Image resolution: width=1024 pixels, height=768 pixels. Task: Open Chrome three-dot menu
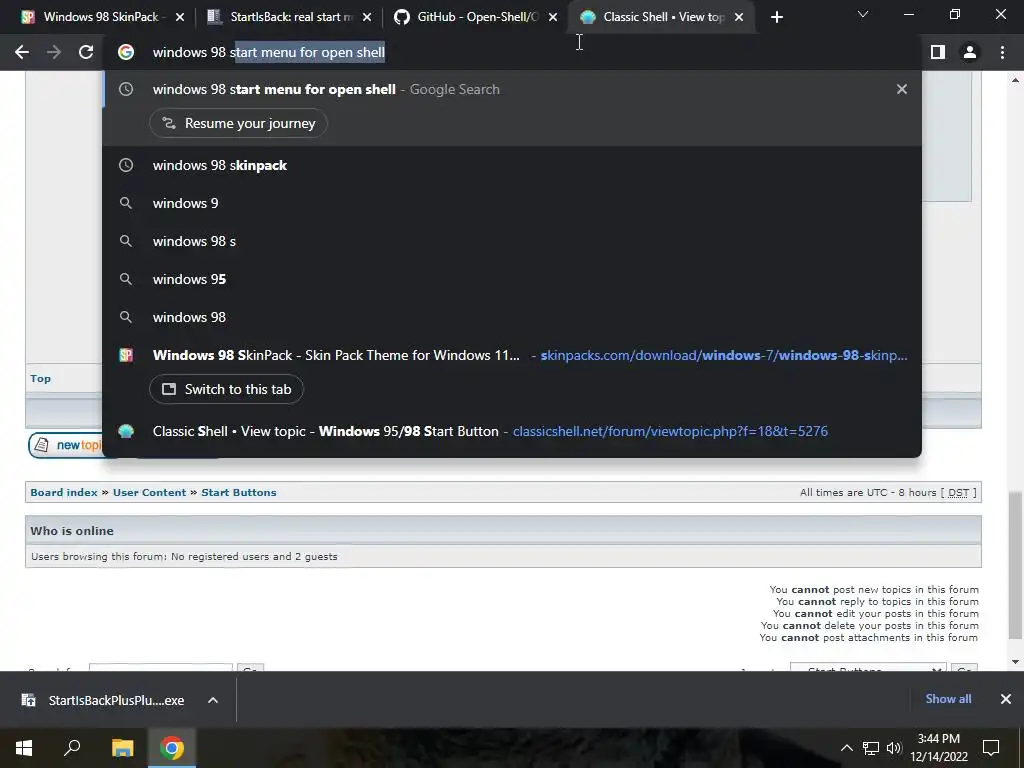pos(1002,52)
